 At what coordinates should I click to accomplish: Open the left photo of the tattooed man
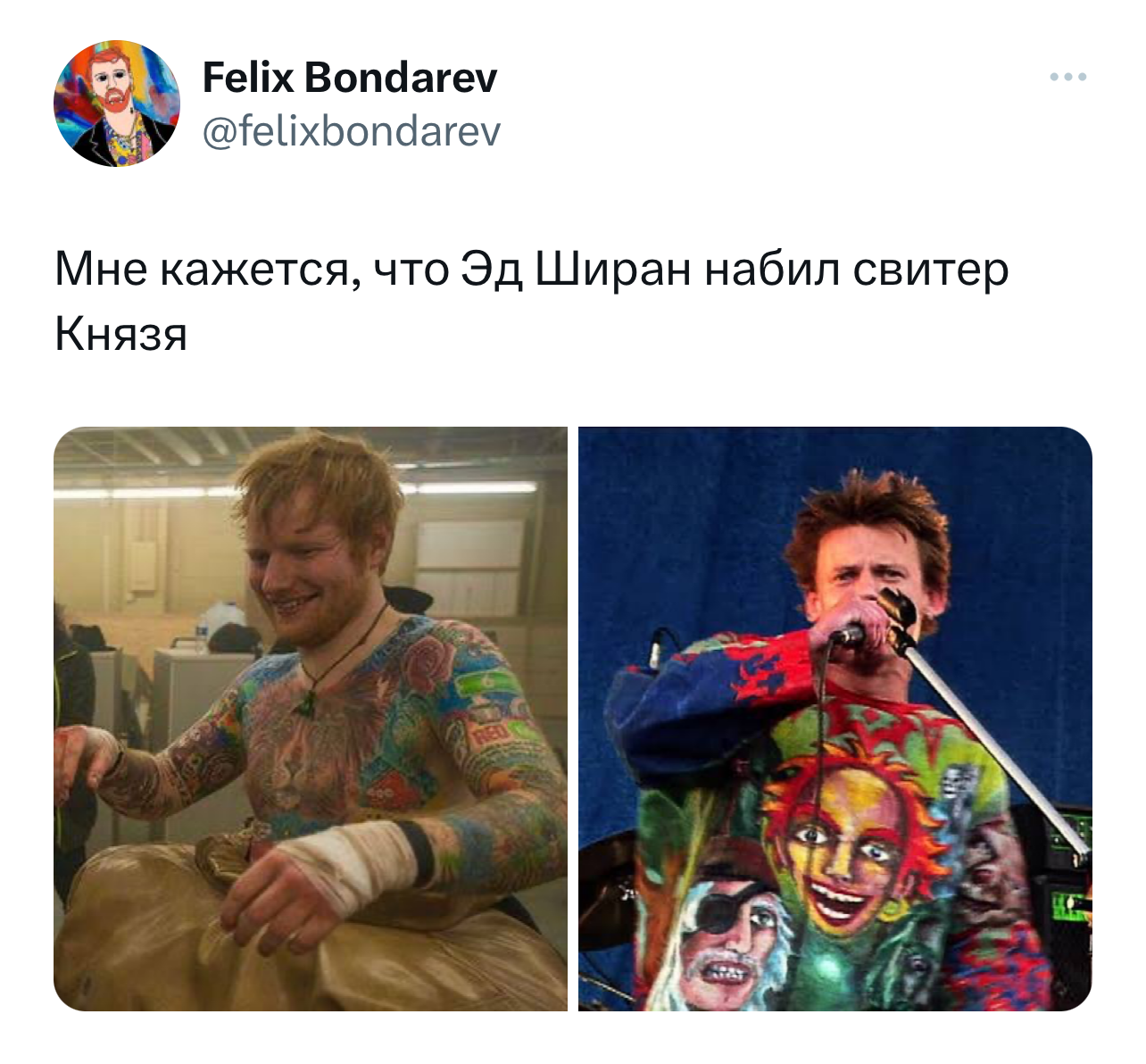point(311,719)
